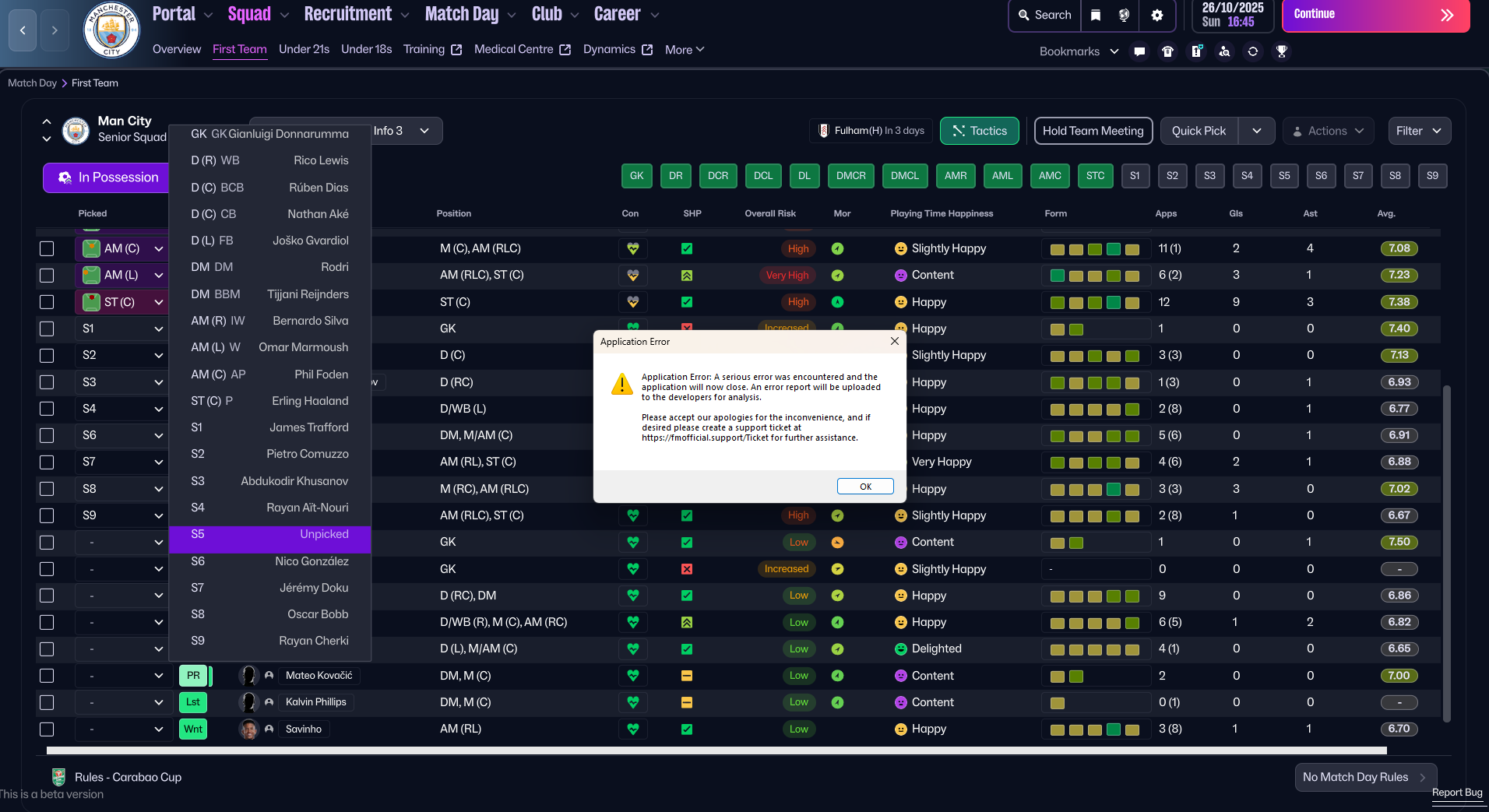Screen dimensions: 1489x812
Task: Open the Filter dropdown
Action: pos(1419,131)
